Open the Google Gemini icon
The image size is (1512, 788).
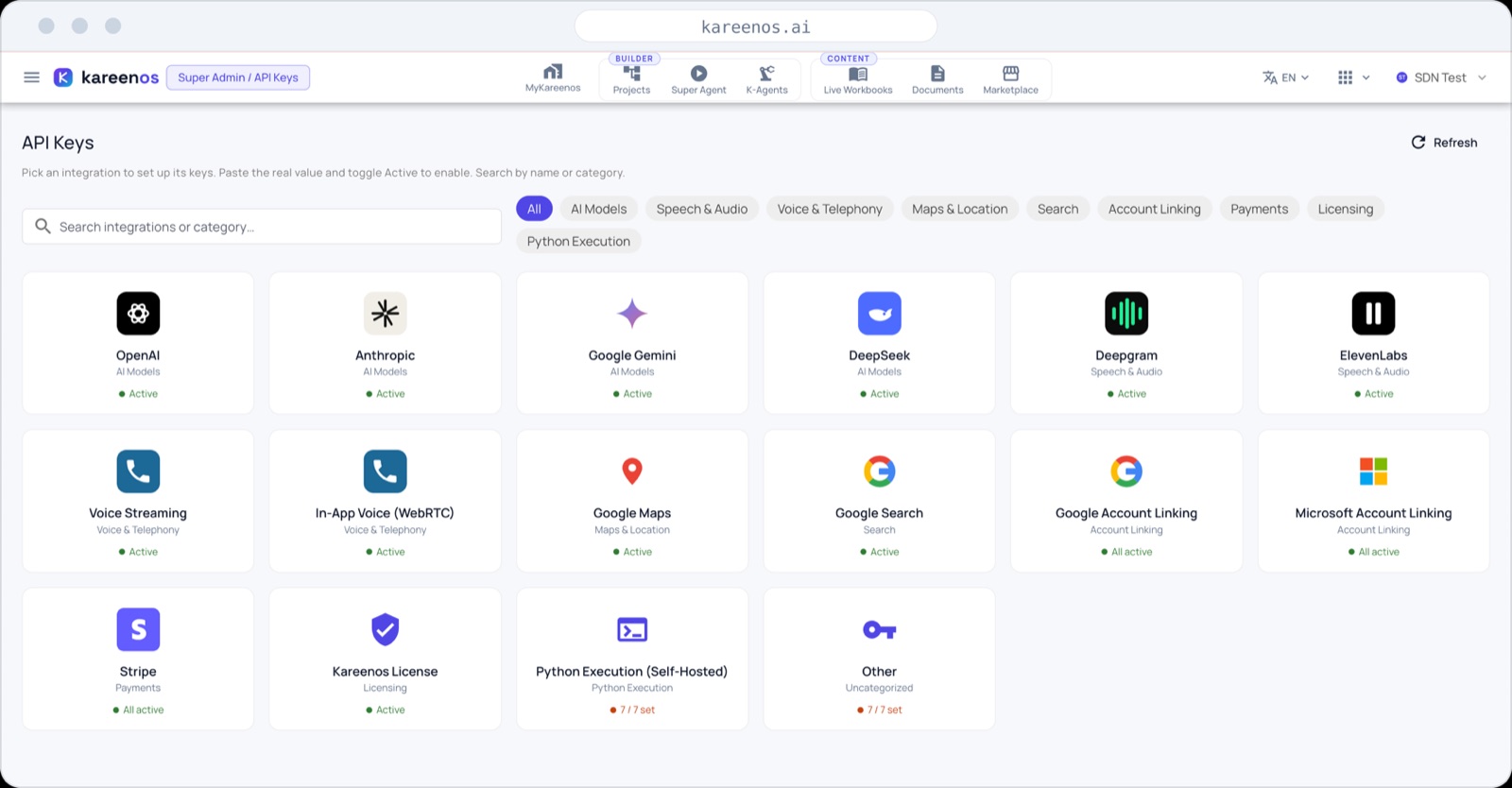(x=632, y=314)
